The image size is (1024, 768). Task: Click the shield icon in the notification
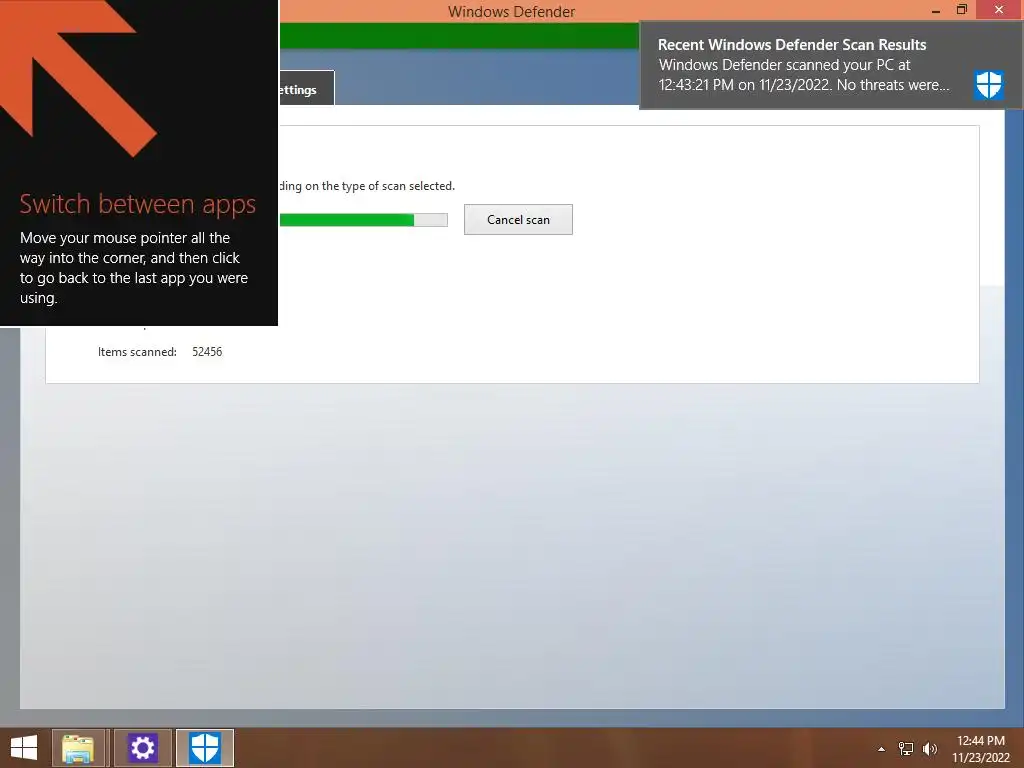(x=988, y=85)
